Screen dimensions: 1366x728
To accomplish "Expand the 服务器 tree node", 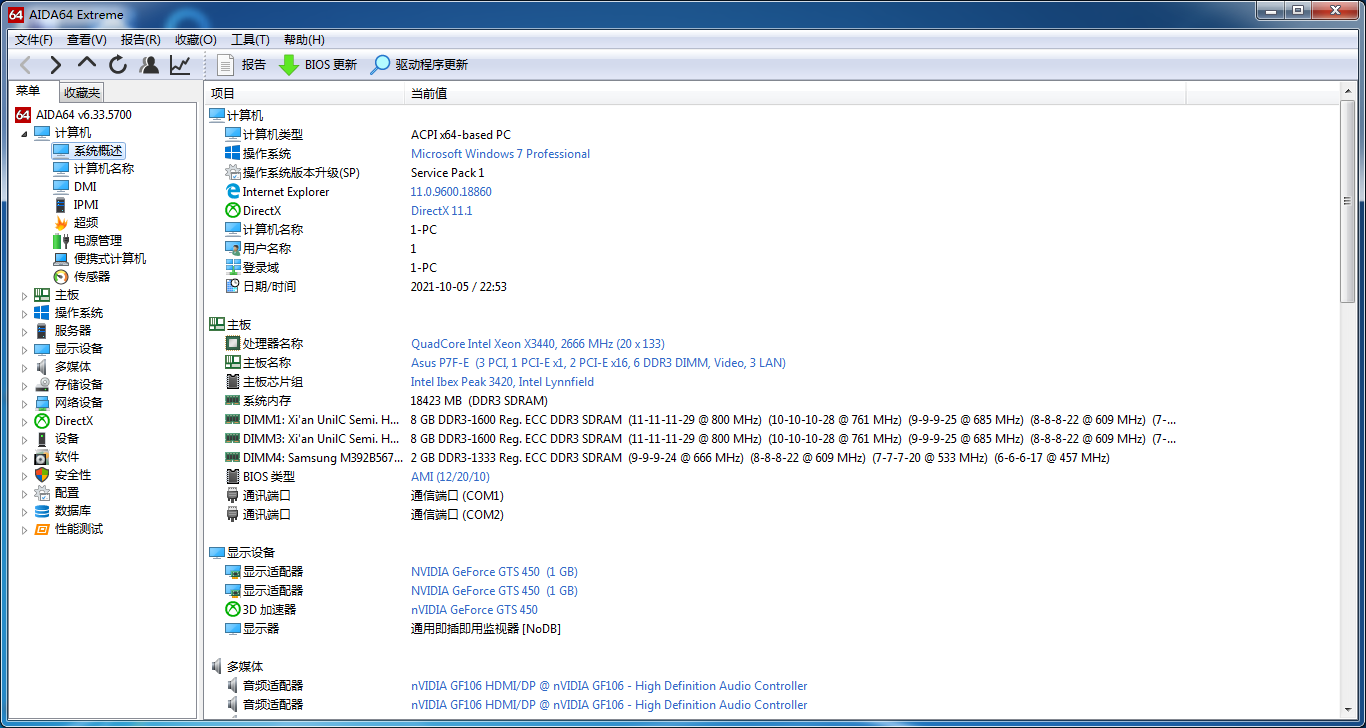I will coord(24,331).
